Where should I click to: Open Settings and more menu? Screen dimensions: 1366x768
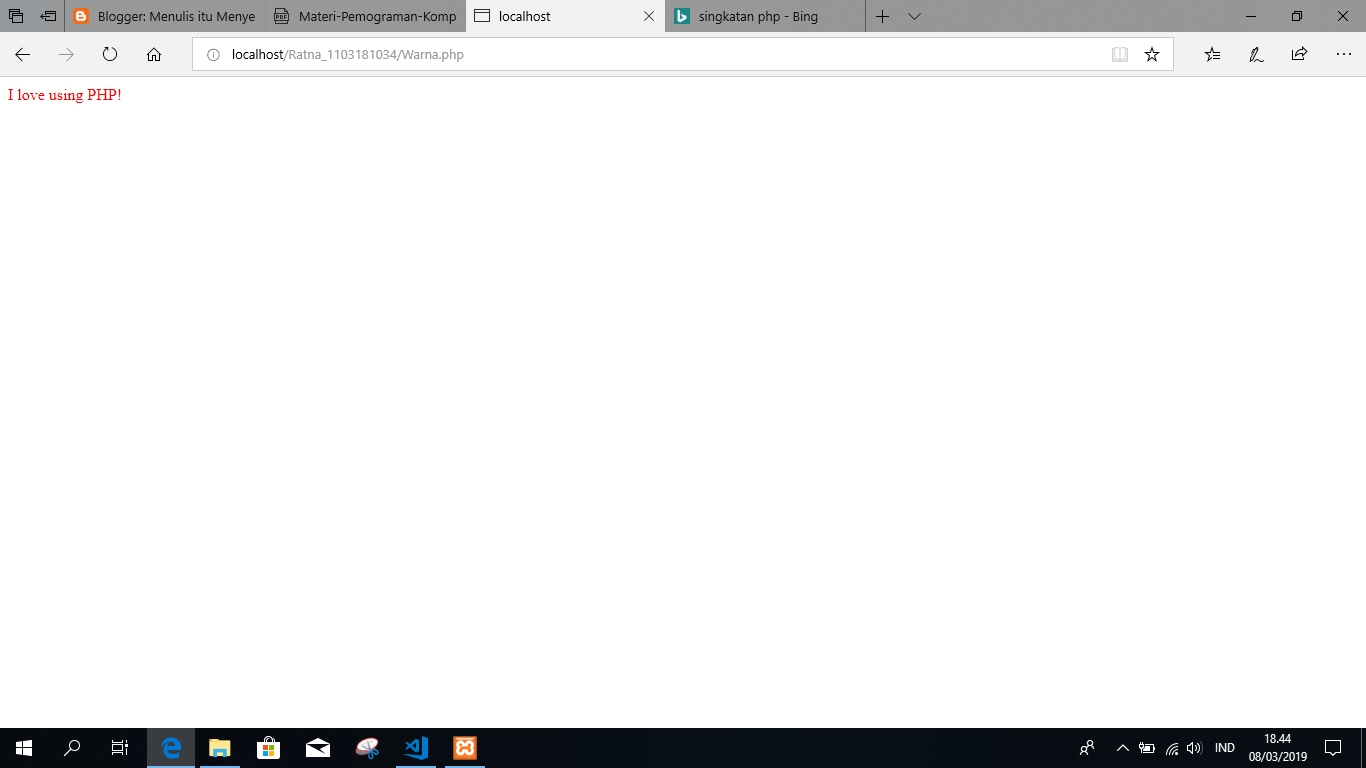[x=1343, y=55]
